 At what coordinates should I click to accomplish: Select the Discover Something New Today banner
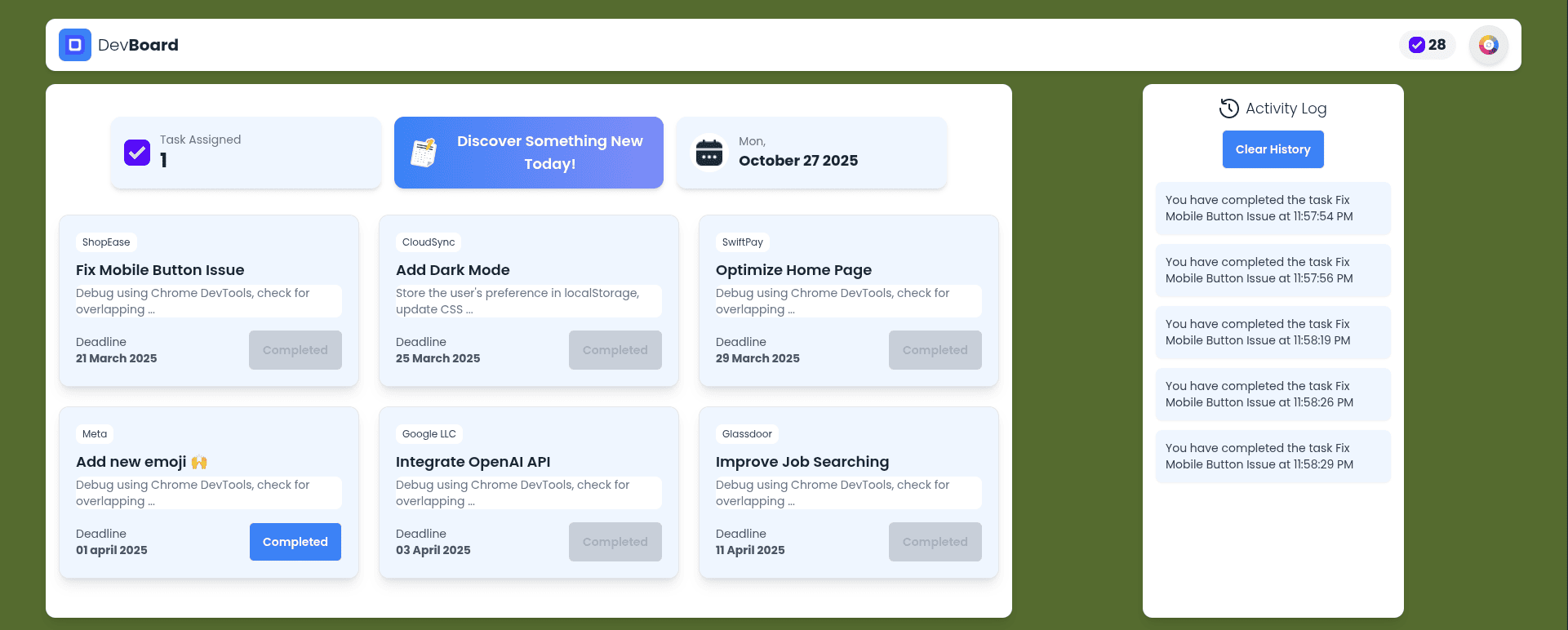(549, 153)
